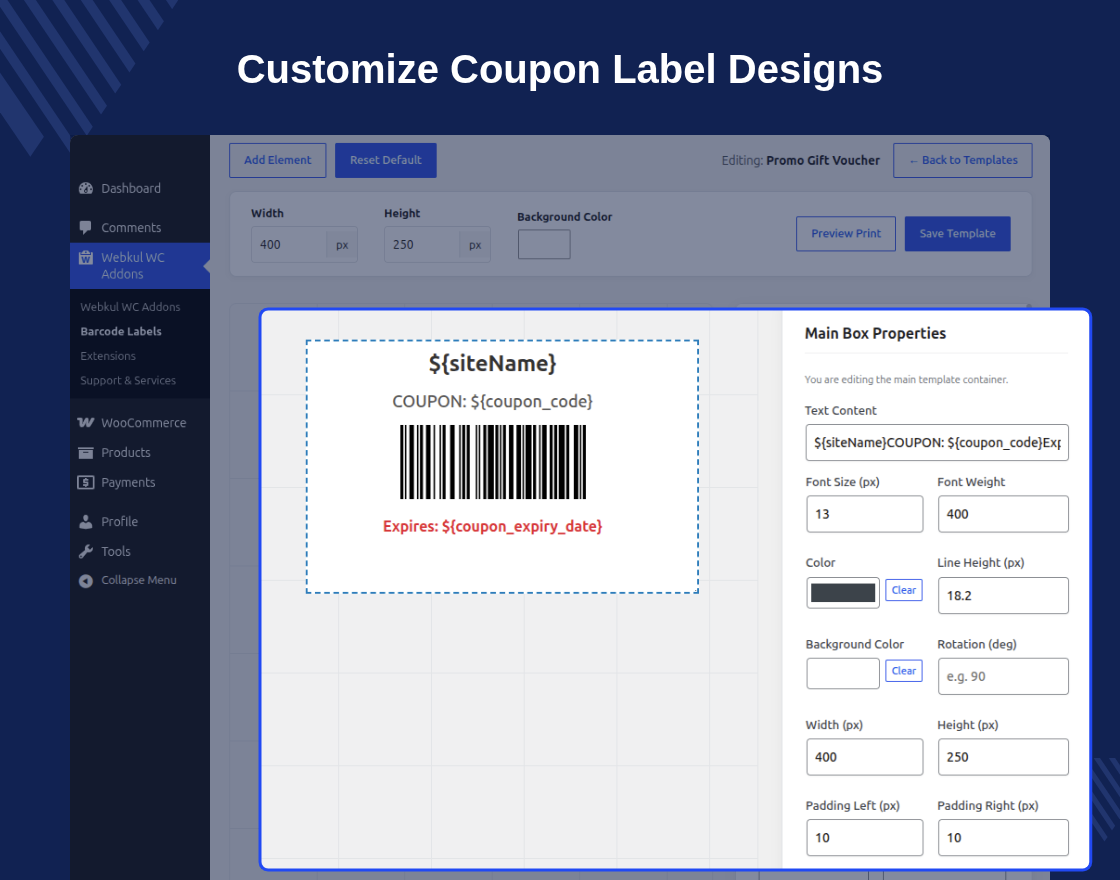1120x880 pixels.
Task: Click Back to Templates button
Action: (x=962, y=160)
